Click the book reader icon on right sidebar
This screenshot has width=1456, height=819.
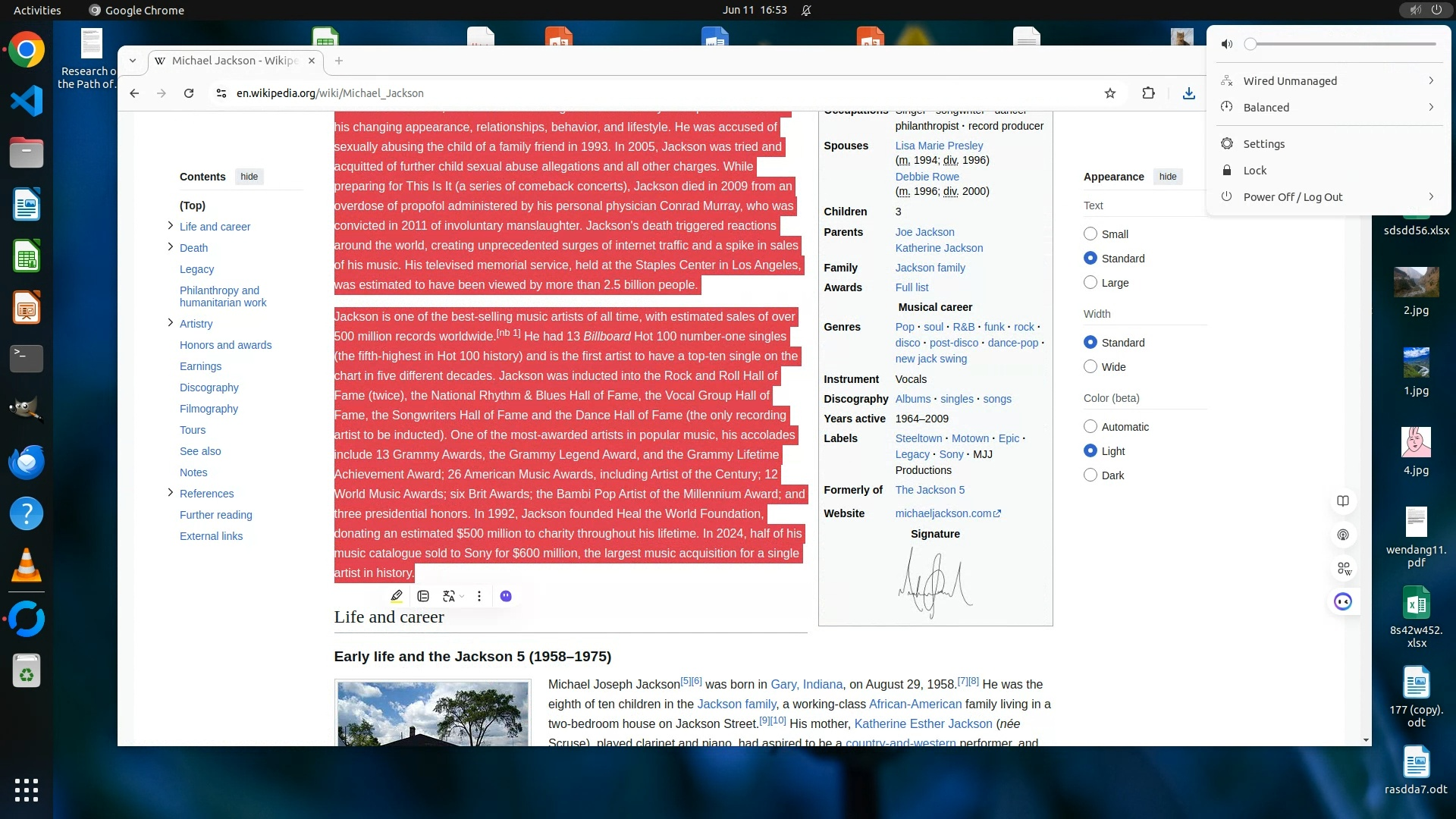tap(1343, 501)
